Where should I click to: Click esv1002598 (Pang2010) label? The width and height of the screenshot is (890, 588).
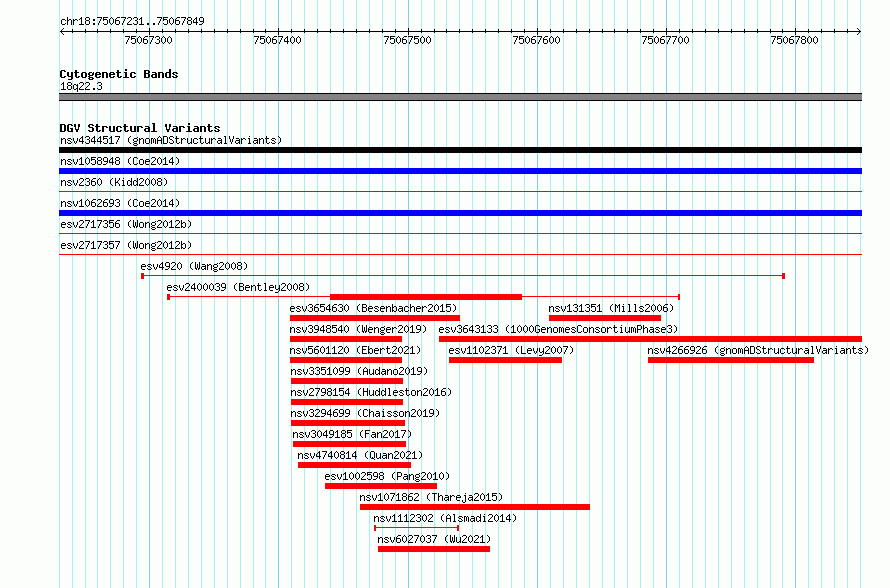[x=387, y=476]
